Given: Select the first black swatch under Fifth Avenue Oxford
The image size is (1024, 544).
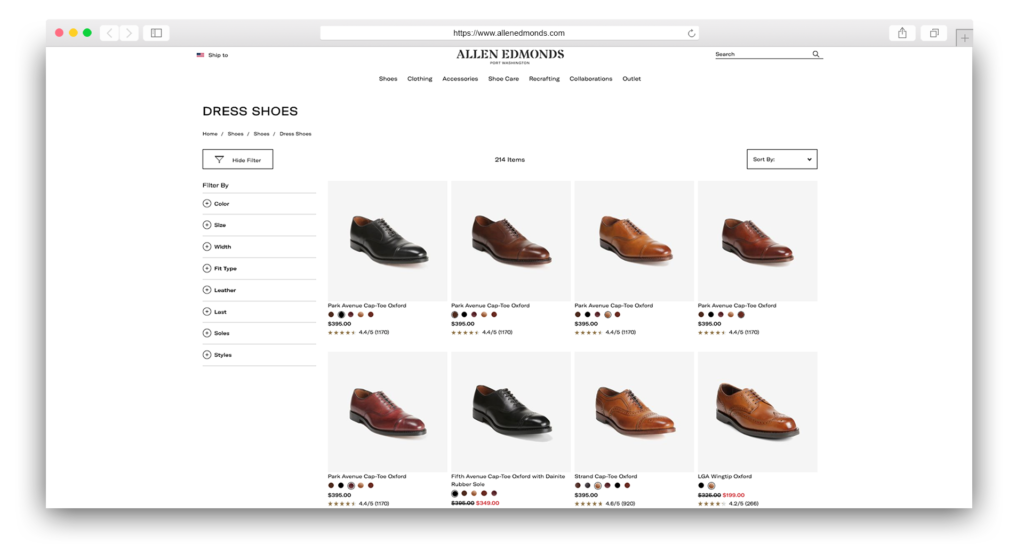Looking at the screenshot, I should [x=455, y=494].
